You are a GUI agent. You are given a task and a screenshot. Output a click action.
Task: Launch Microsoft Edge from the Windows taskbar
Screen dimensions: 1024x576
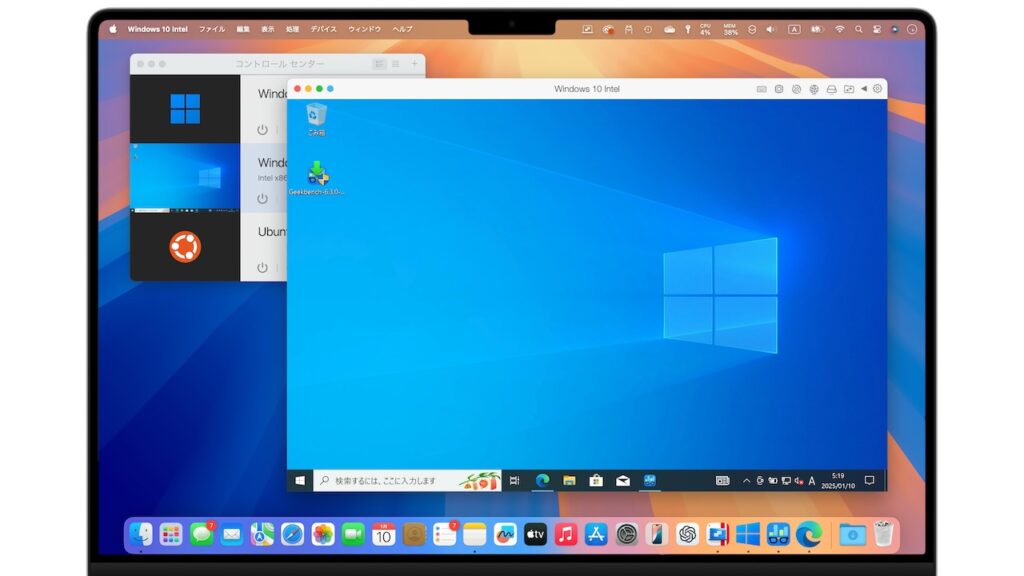click(x=542, y=481)
